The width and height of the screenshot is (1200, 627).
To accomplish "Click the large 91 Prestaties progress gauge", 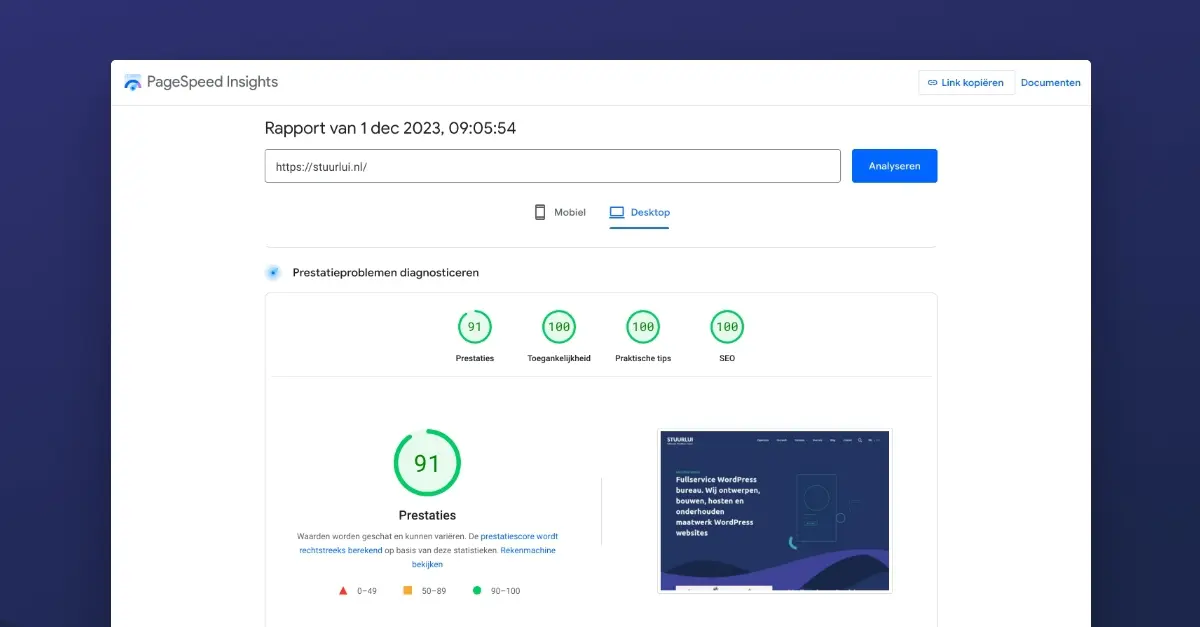I will coord(427,462).
